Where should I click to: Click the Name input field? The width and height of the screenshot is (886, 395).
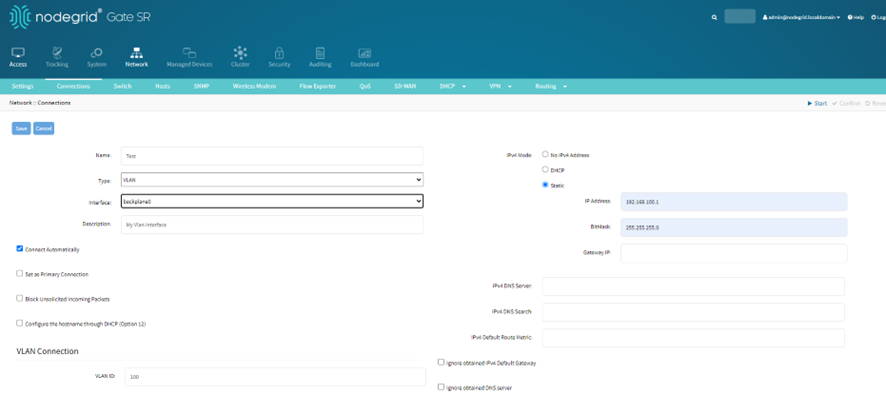[x=272, y=156]
